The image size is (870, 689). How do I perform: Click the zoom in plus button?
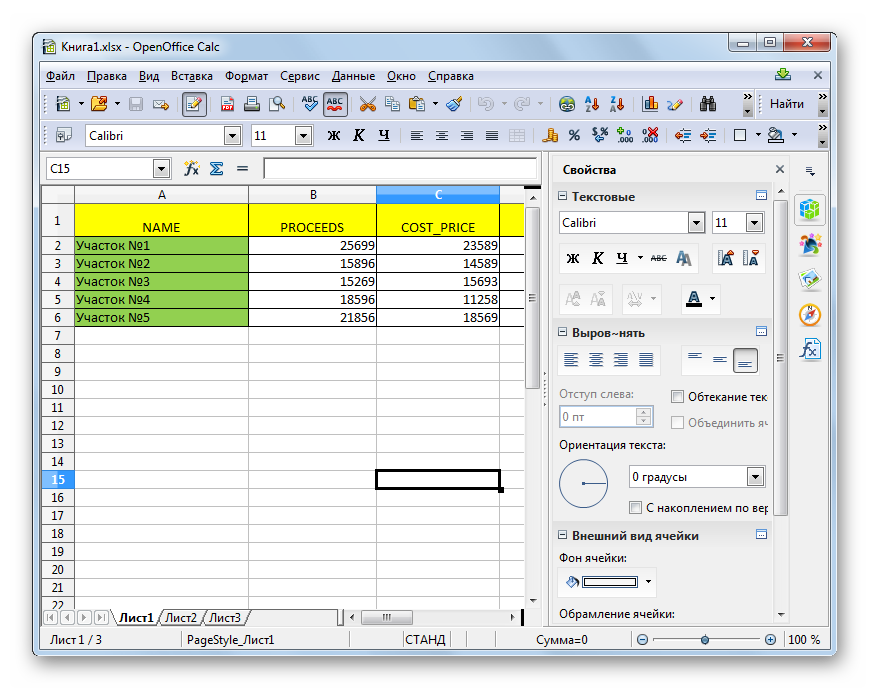coord(770,640)
